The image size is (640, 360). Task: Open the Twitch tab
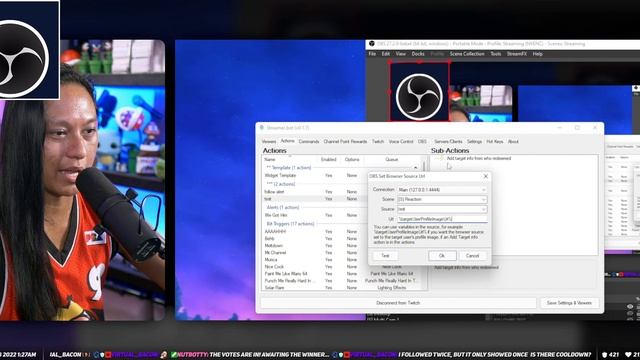click(378, 141)
